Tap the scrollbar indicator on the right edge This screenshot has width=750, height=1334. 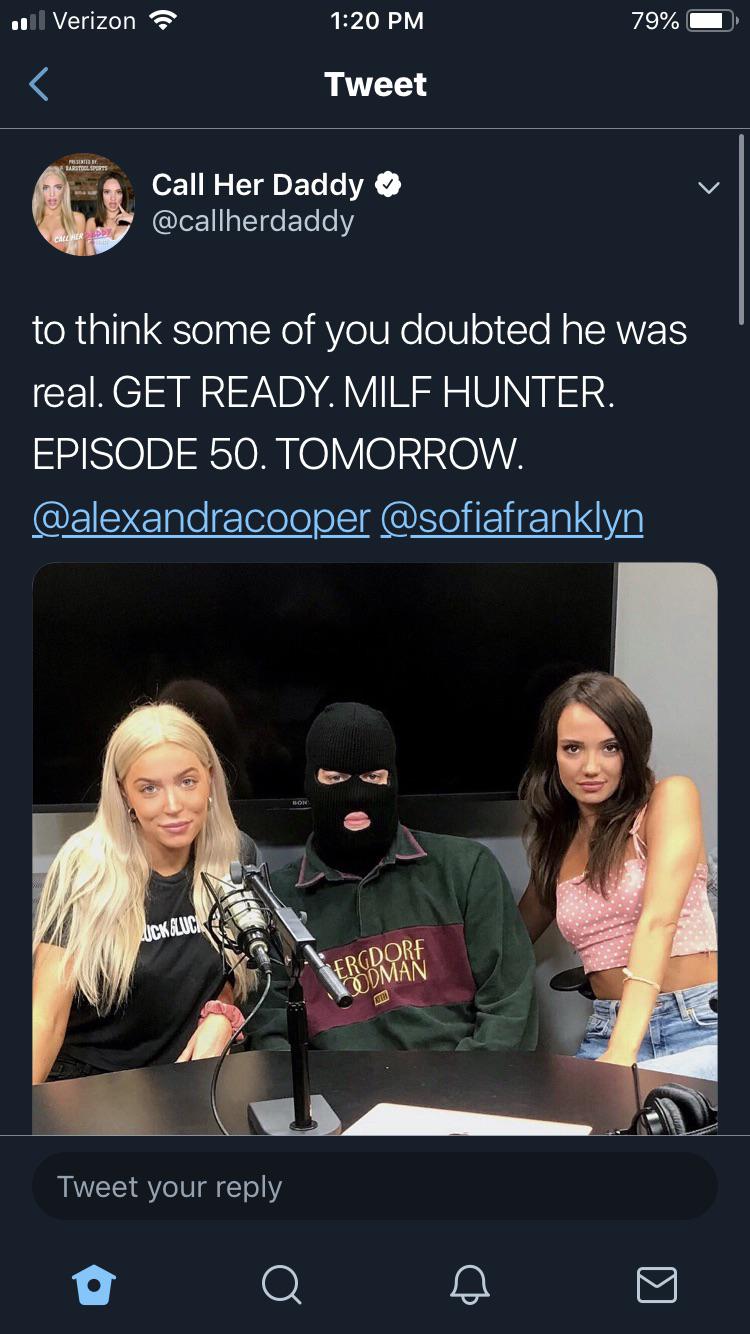click(741, 229)
